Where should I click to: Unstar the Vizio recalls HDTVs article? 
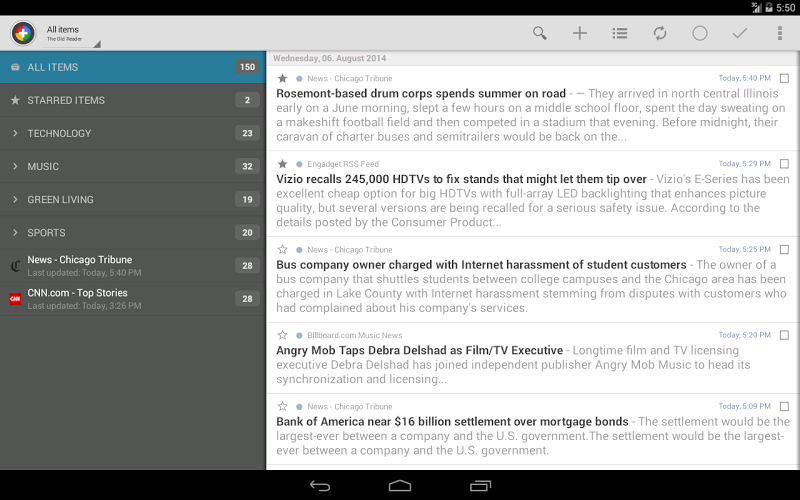(283, 164)
